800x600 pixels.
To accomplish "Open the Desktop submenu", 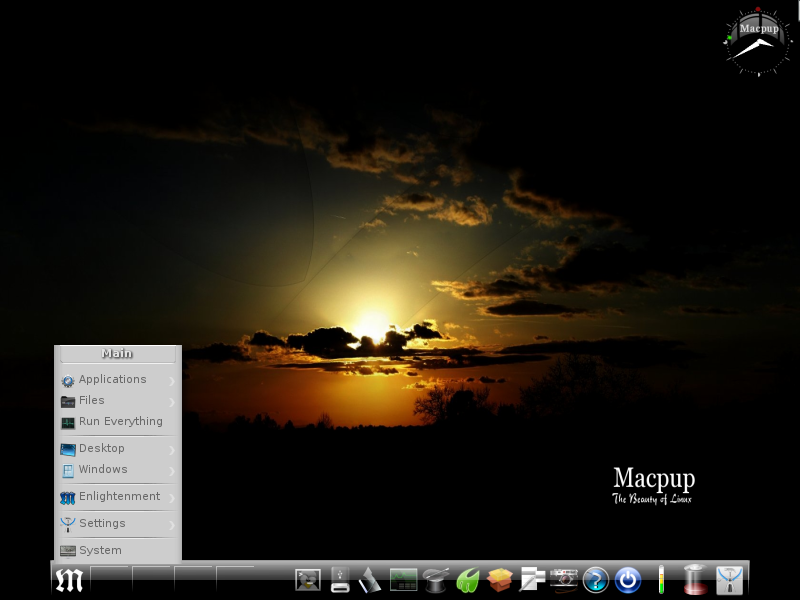I will click(x=118, y=448).
